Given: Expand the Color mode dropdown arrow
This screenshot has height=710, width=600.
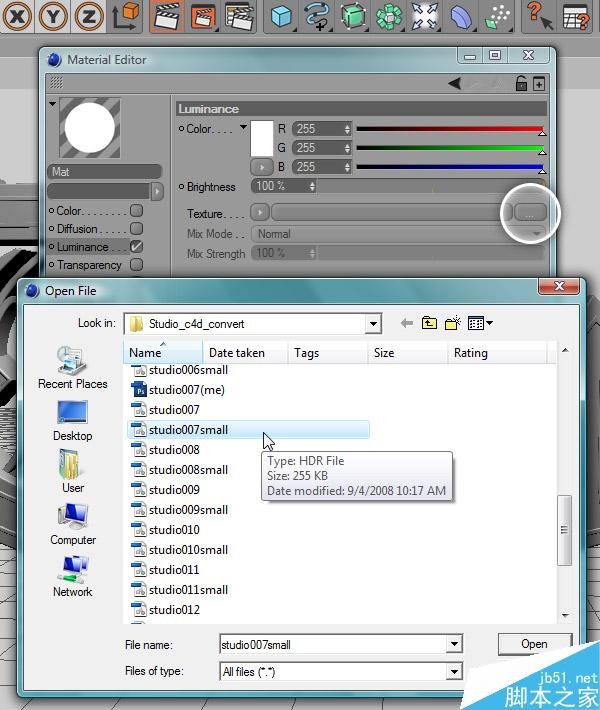Looking at the screenshot, I should (243, 127).
